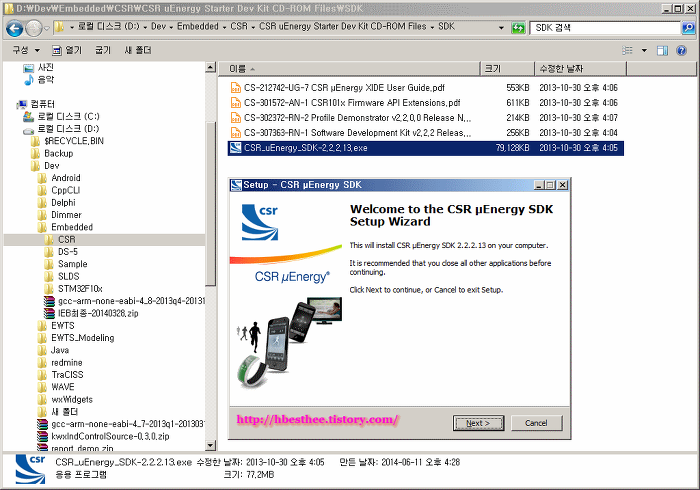
Task: Select DS-5 folder in tree
Action: (67, 252)
